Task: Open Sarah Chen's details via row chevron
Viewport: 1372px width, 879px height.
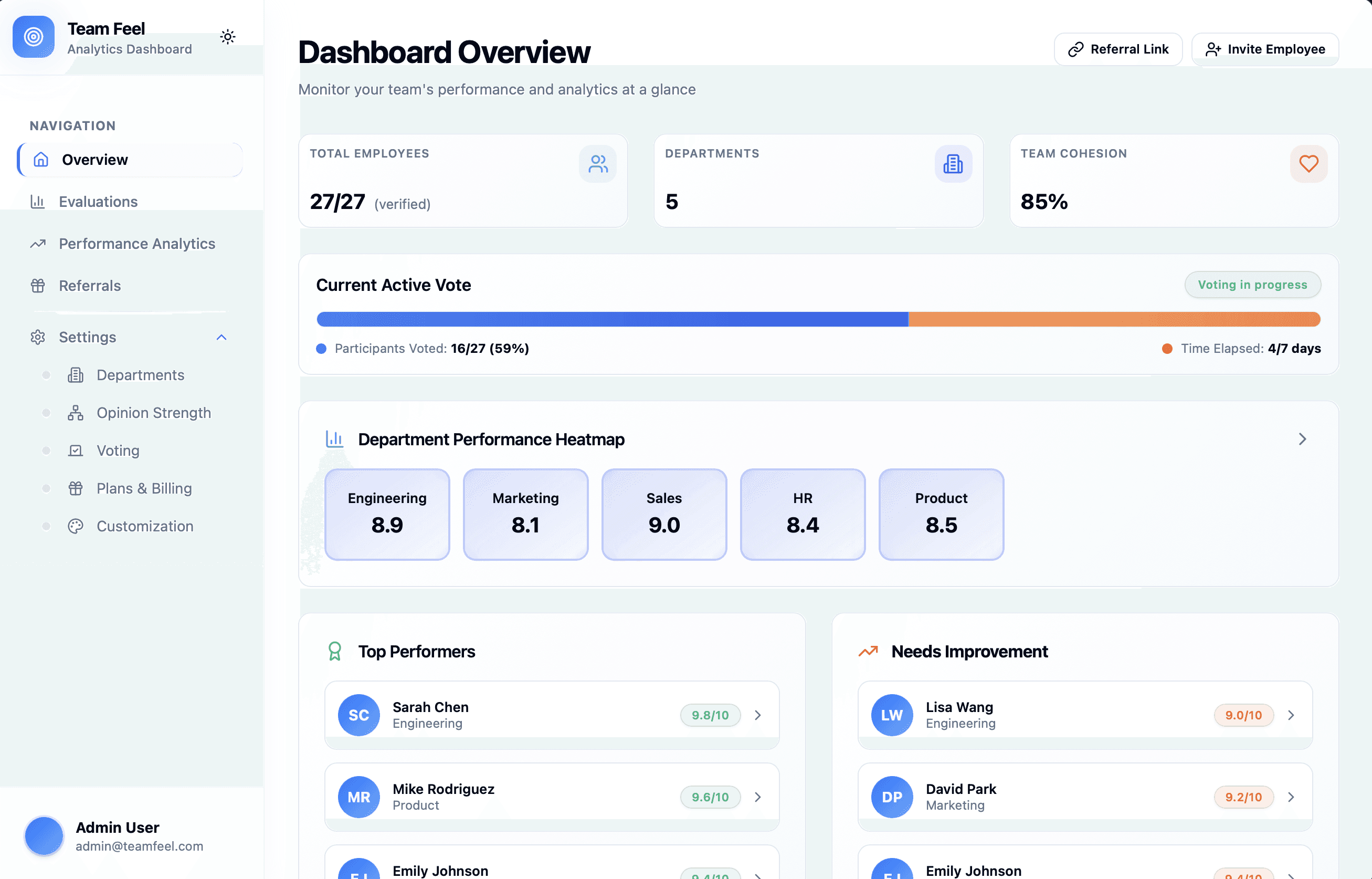Action: tap(757, 715)
